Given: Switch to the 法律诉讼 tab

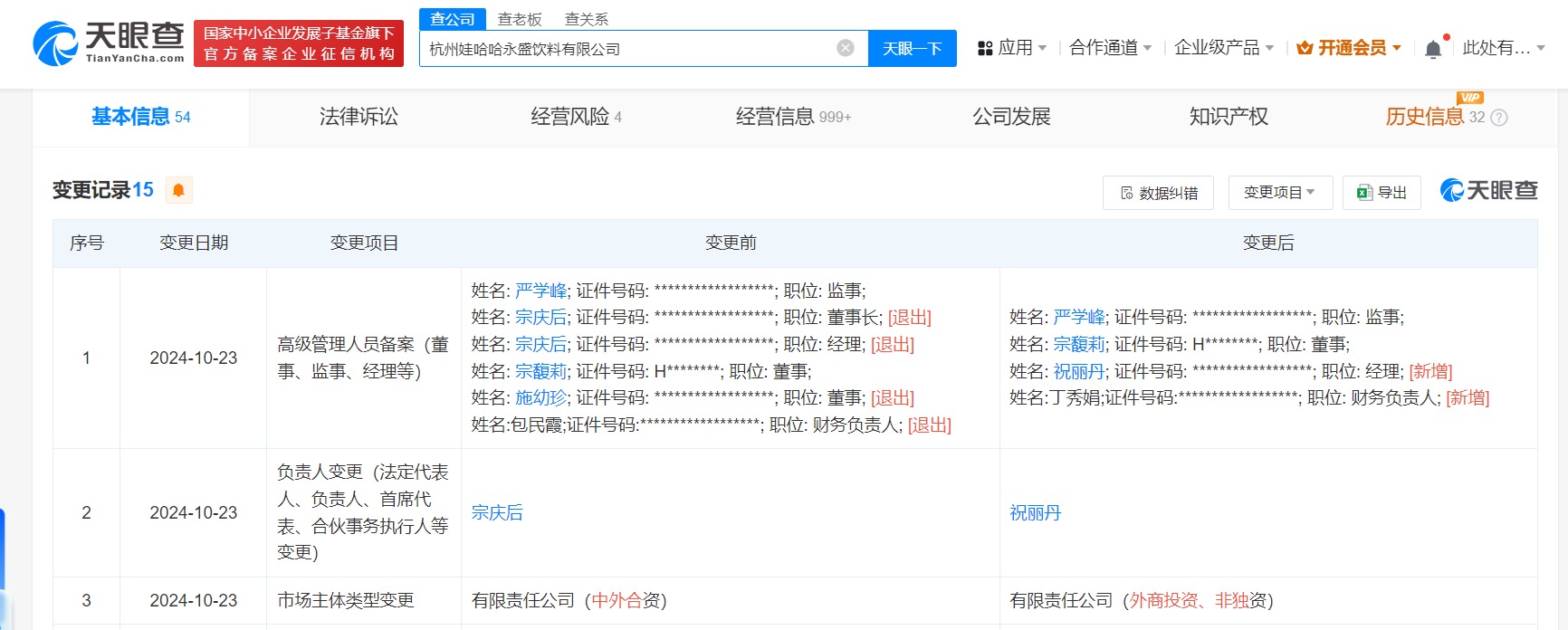Looking at the screenshot, I should 359,117.
